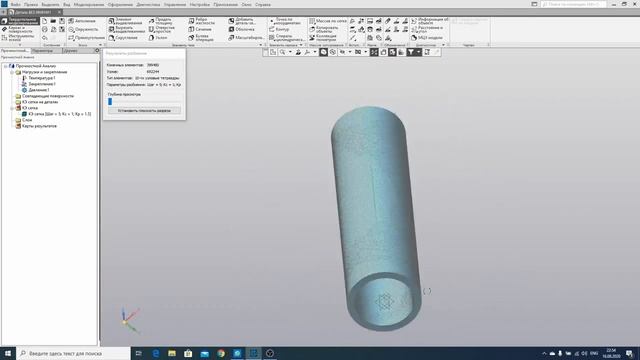Select Точка по координатам tool
640x360 pixels.
285,21
